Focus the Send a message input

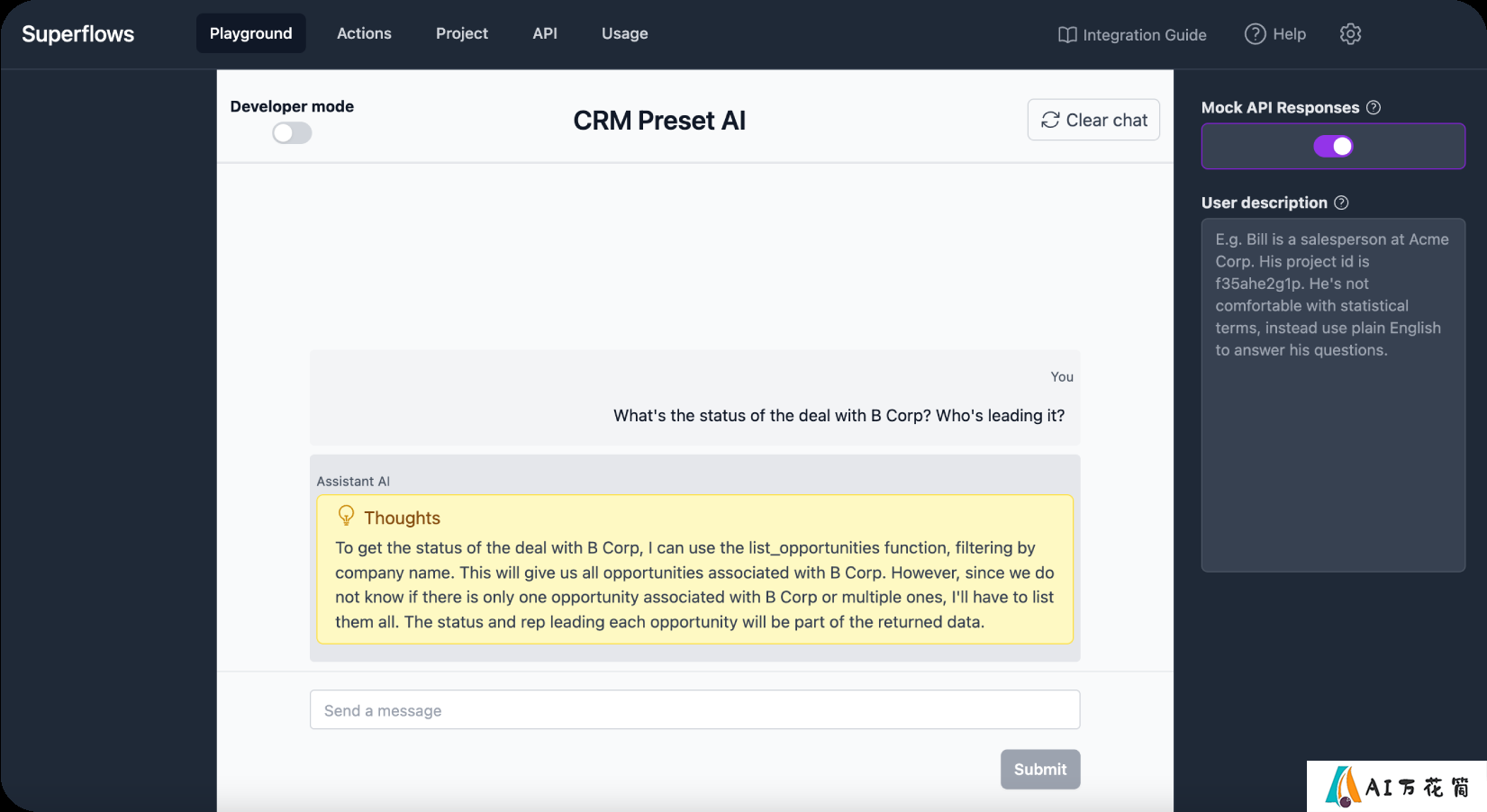point(695,710)
